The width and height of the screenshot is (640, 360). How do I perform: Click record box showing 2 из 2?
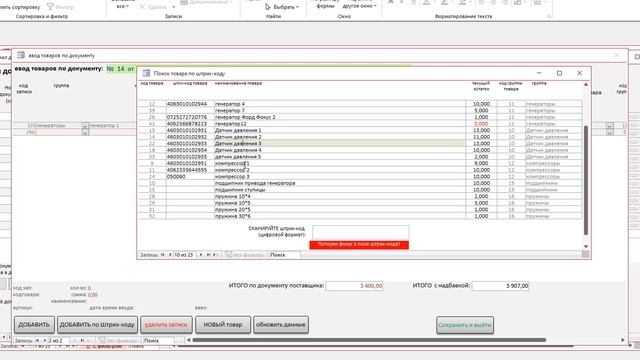click(58, 340)
